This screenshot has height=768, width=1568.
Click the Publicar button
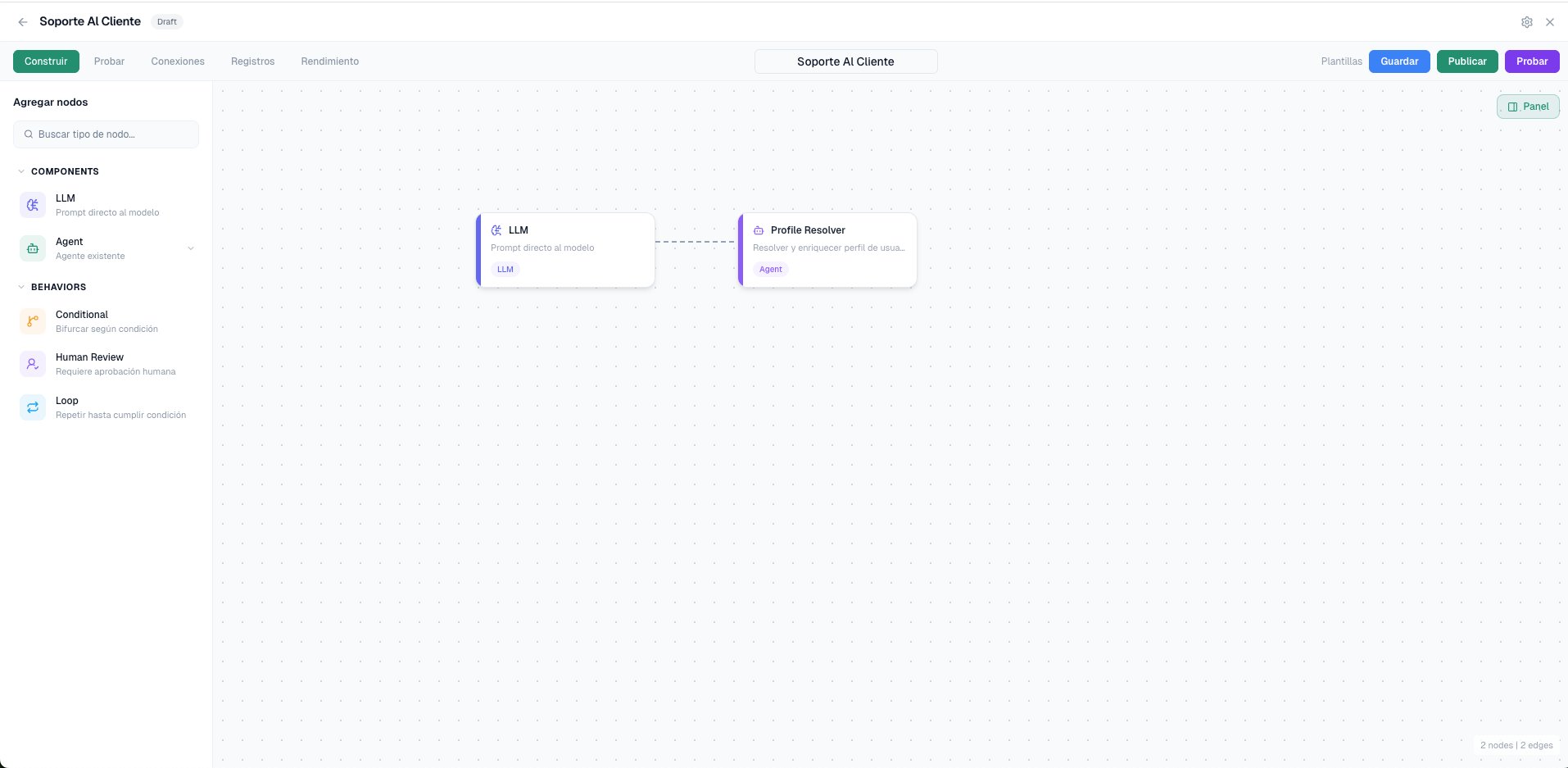1467,61
